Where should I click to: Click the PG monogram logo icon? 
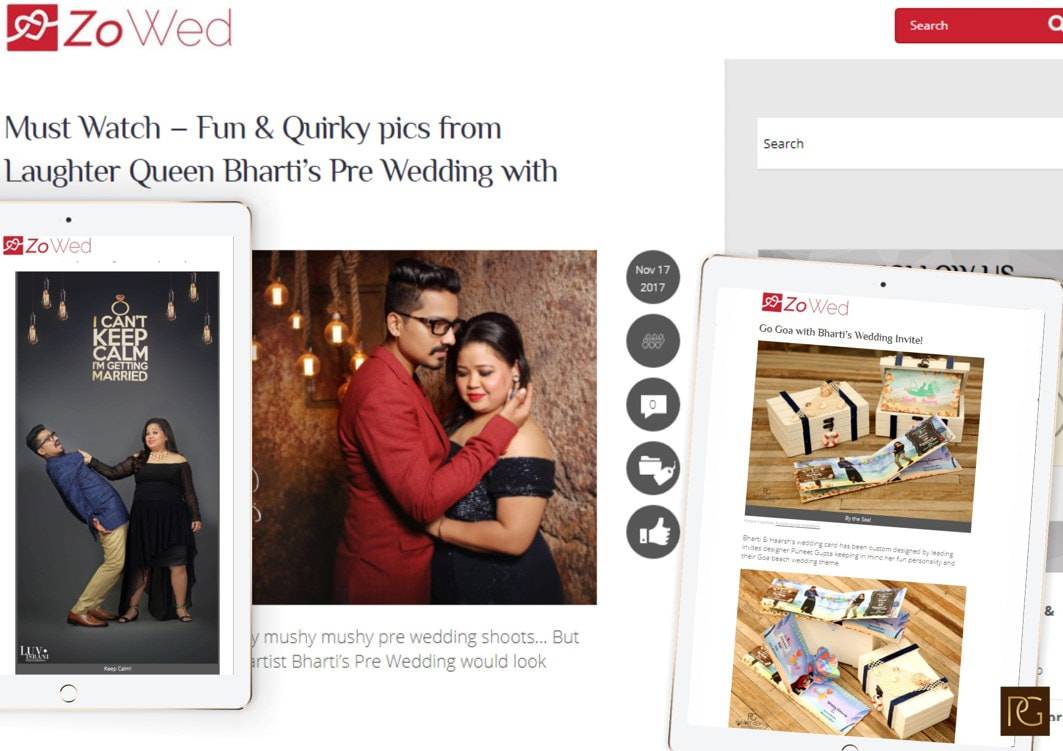1024,711
